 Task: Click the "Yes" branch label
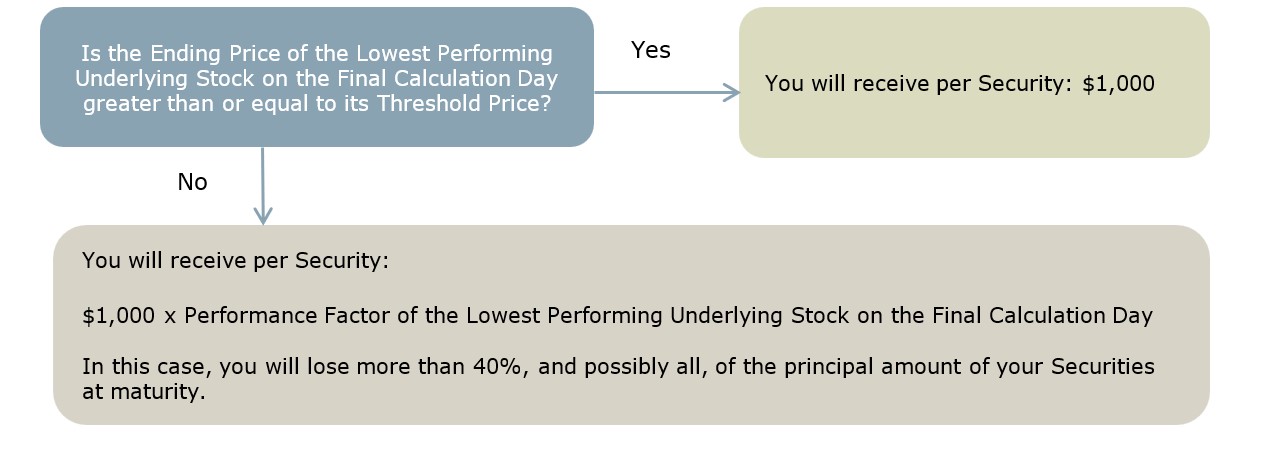(651, 50)
